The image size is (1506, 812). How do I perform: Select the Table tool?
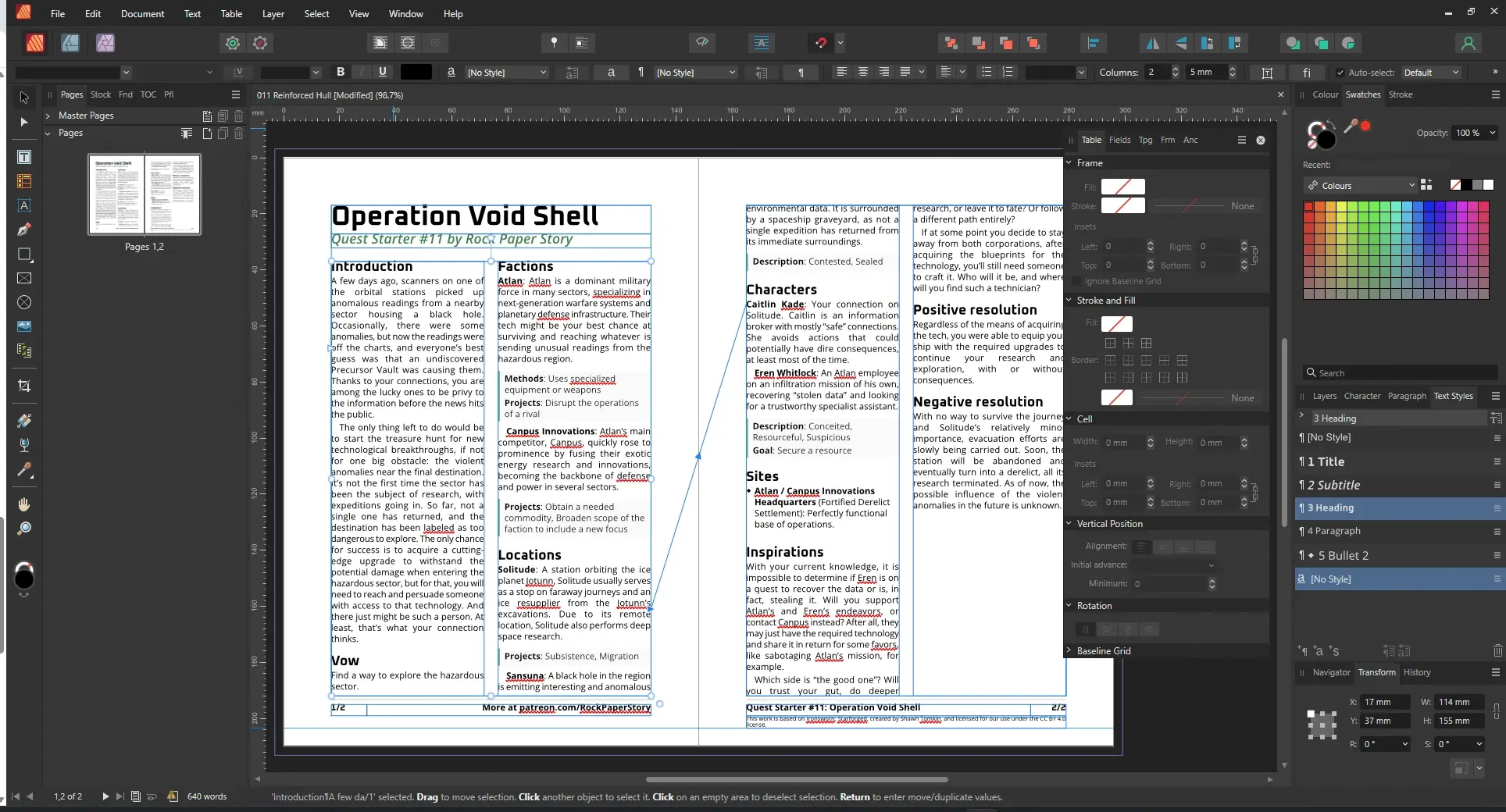(x=24, y=181)
